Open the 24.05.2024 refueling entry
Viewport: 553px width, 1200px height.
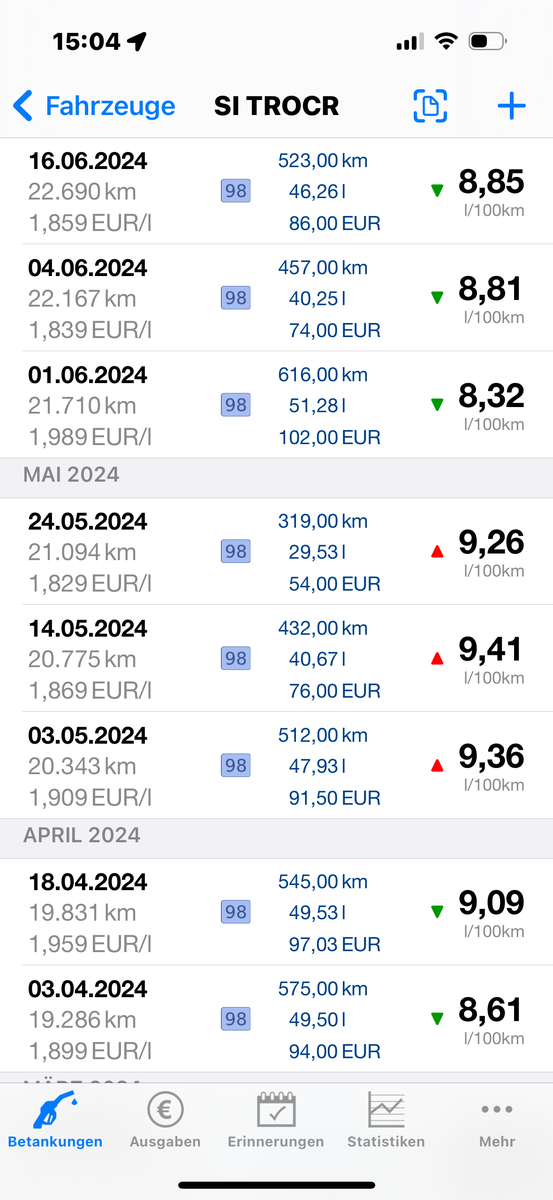[x=276, y=551]
